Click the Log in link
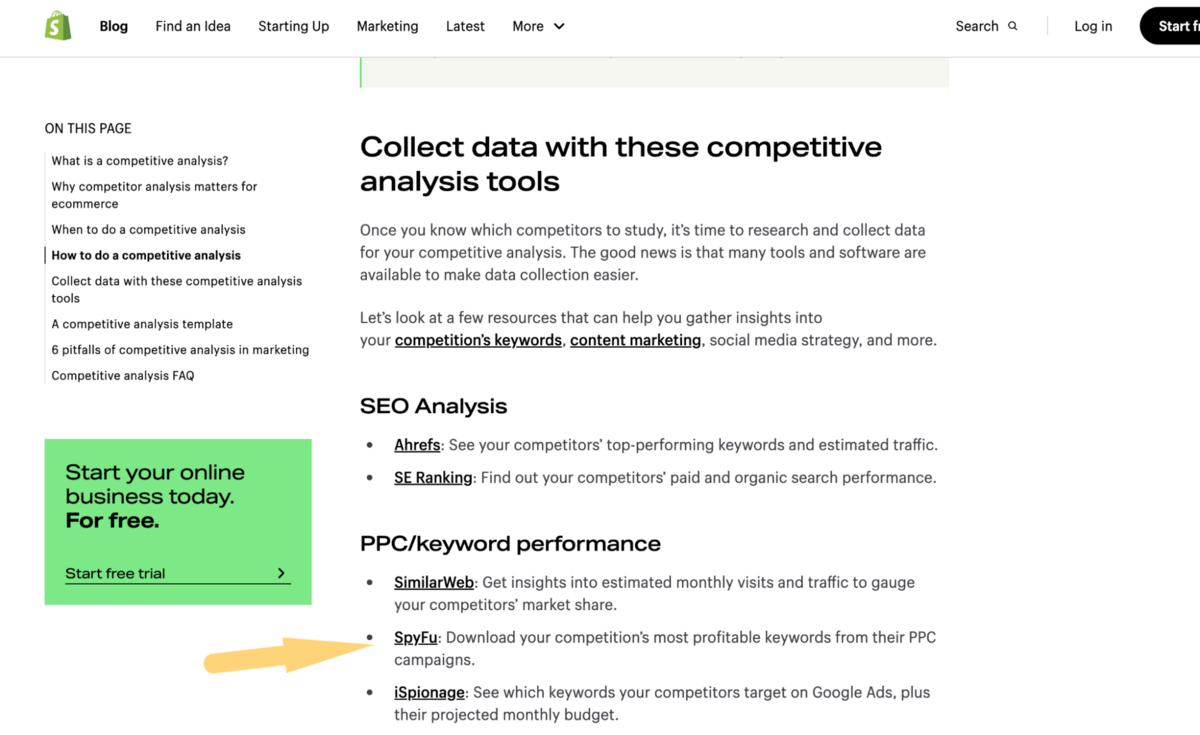Viewport: 1200px width, 735px height. click(1093, 27)
